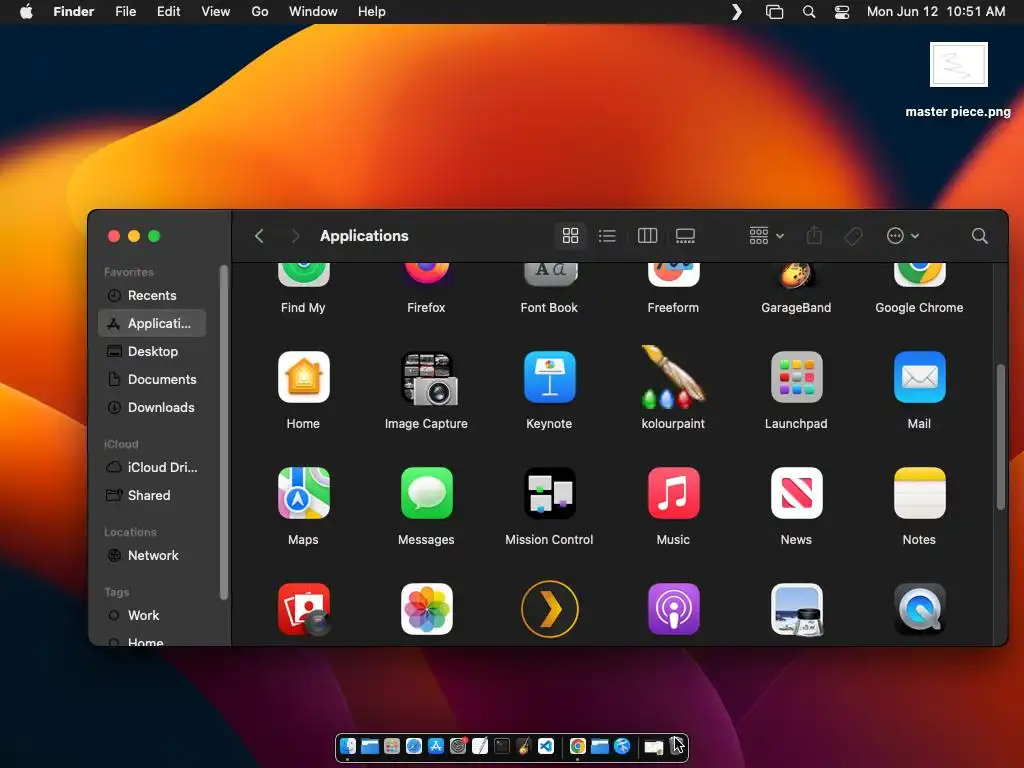The width and height of the screenshot is (1024, 768).
Task: Click the Font Book label
Action: [x=549, y=308]
